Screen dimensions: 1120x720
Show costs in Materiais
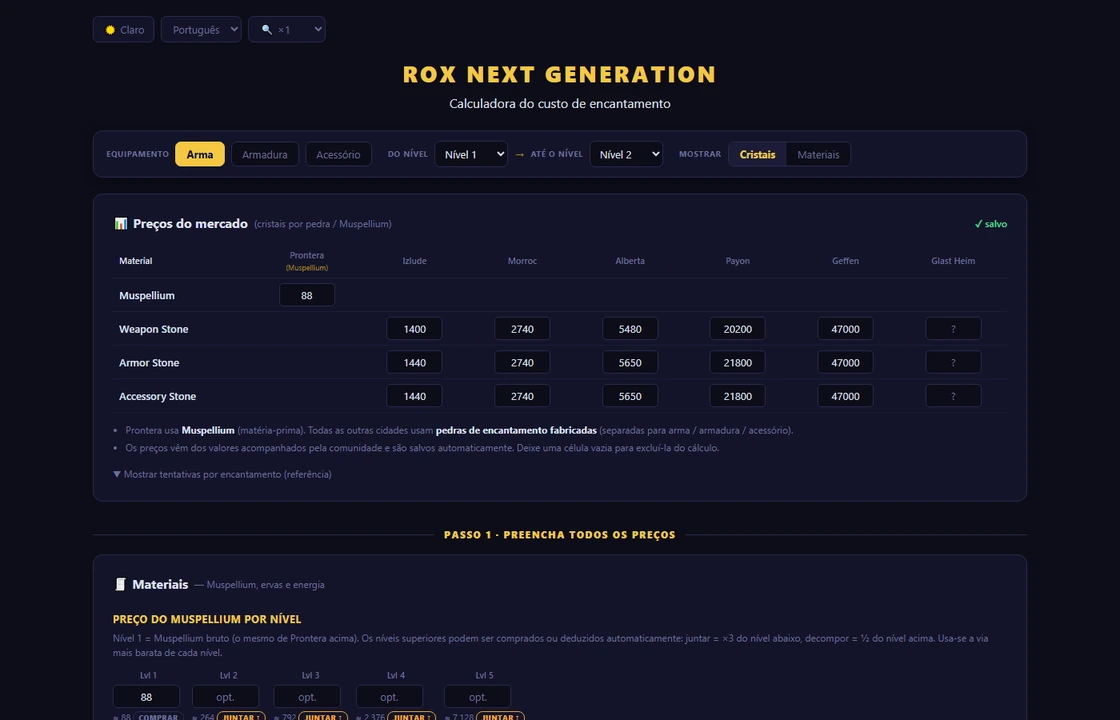pyautogui.click(x=818, y=154)
